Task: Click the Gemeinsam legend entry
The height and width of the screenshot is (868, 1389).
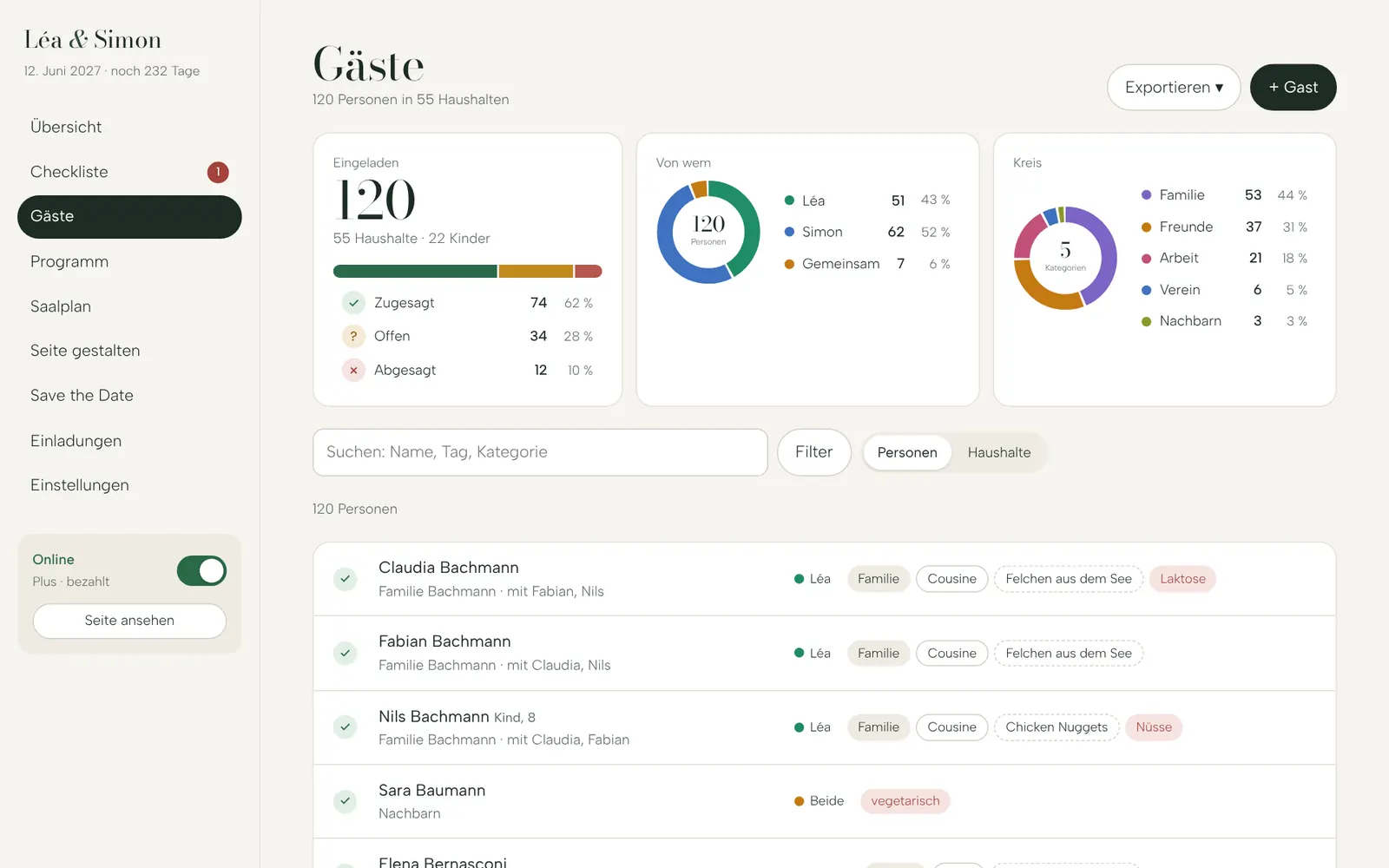Action: (866, 264)
